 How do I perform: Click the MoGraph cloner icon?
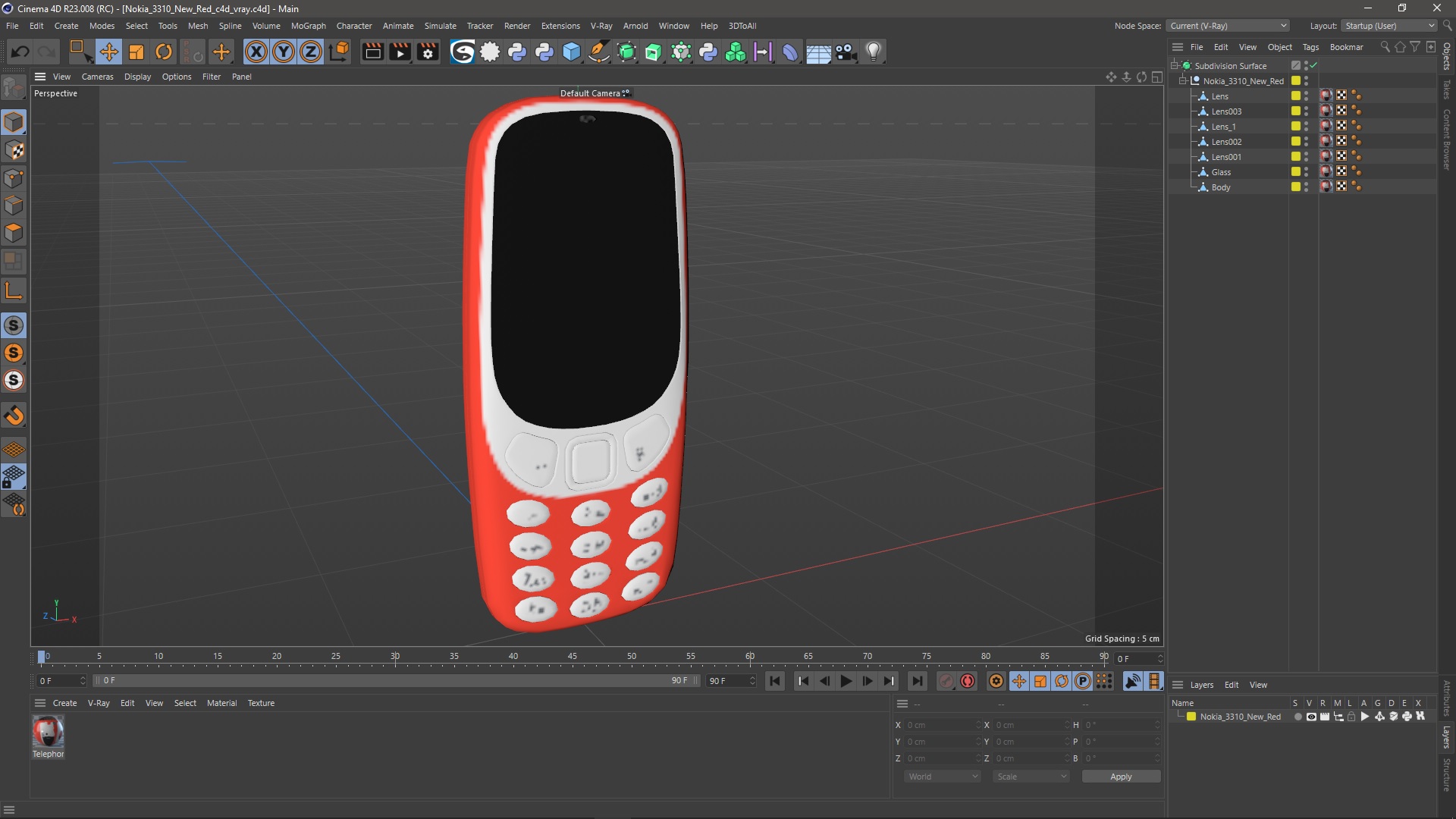(x=736, y=52)
